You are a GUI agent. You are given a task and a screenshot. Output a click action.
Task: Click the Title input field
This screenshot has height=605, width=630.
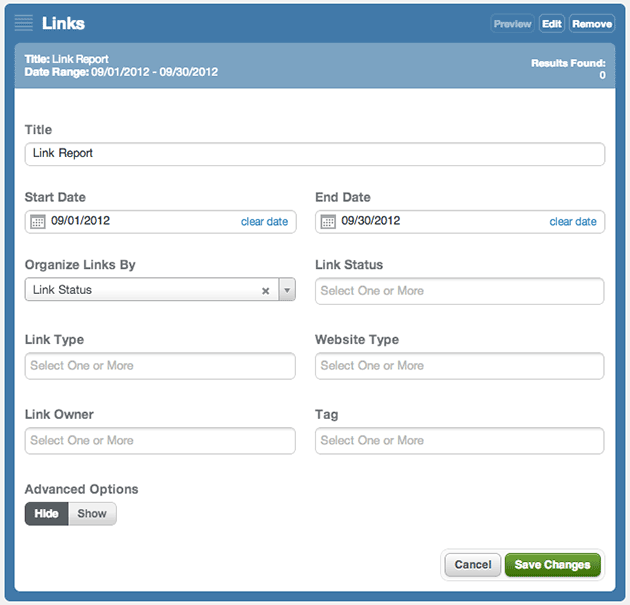[315, 154]
